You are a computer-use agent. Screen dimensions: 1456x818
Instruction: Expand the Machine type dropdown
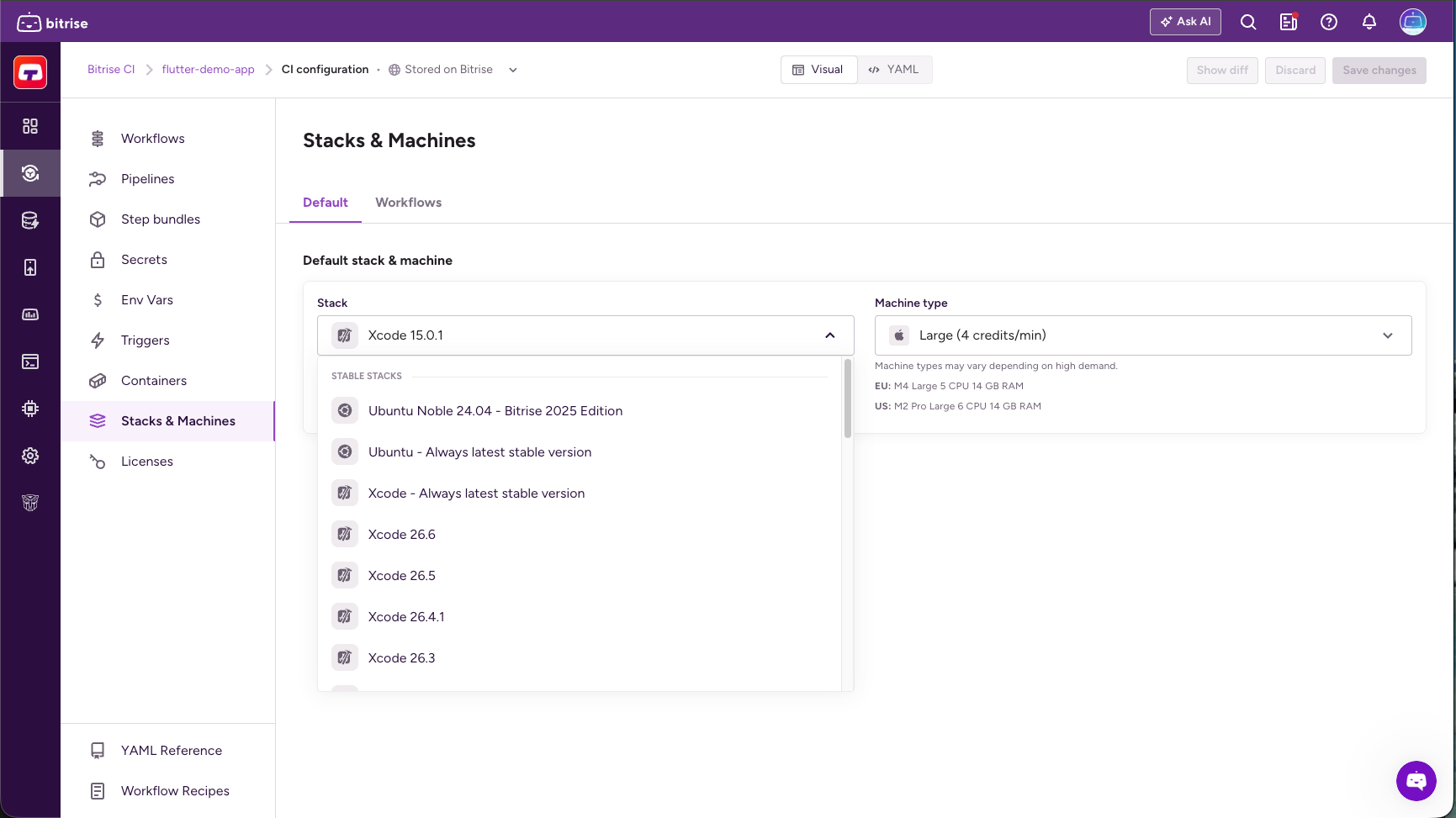(1143, 335)
